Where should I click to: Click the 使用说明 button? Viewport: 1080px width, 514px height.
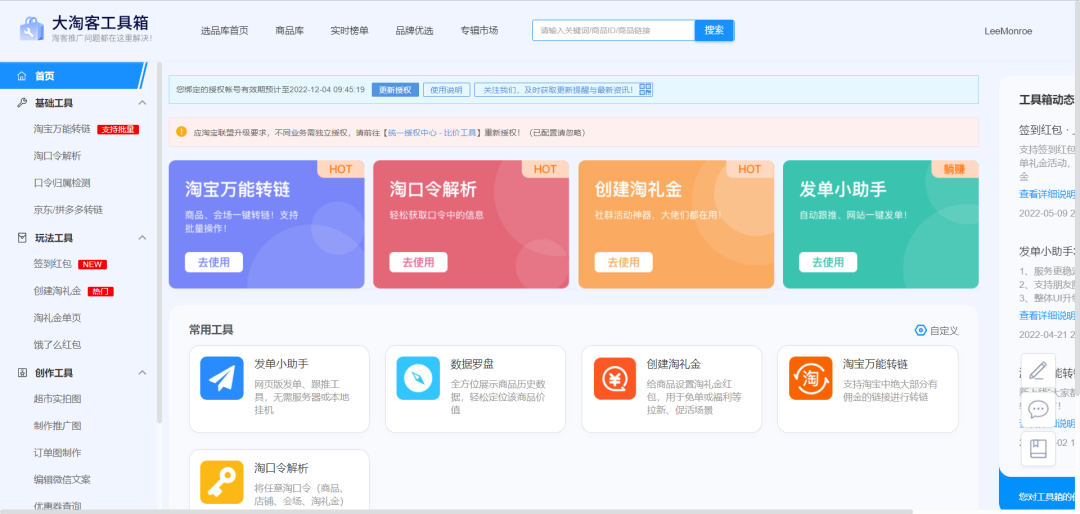coord(446,90)
